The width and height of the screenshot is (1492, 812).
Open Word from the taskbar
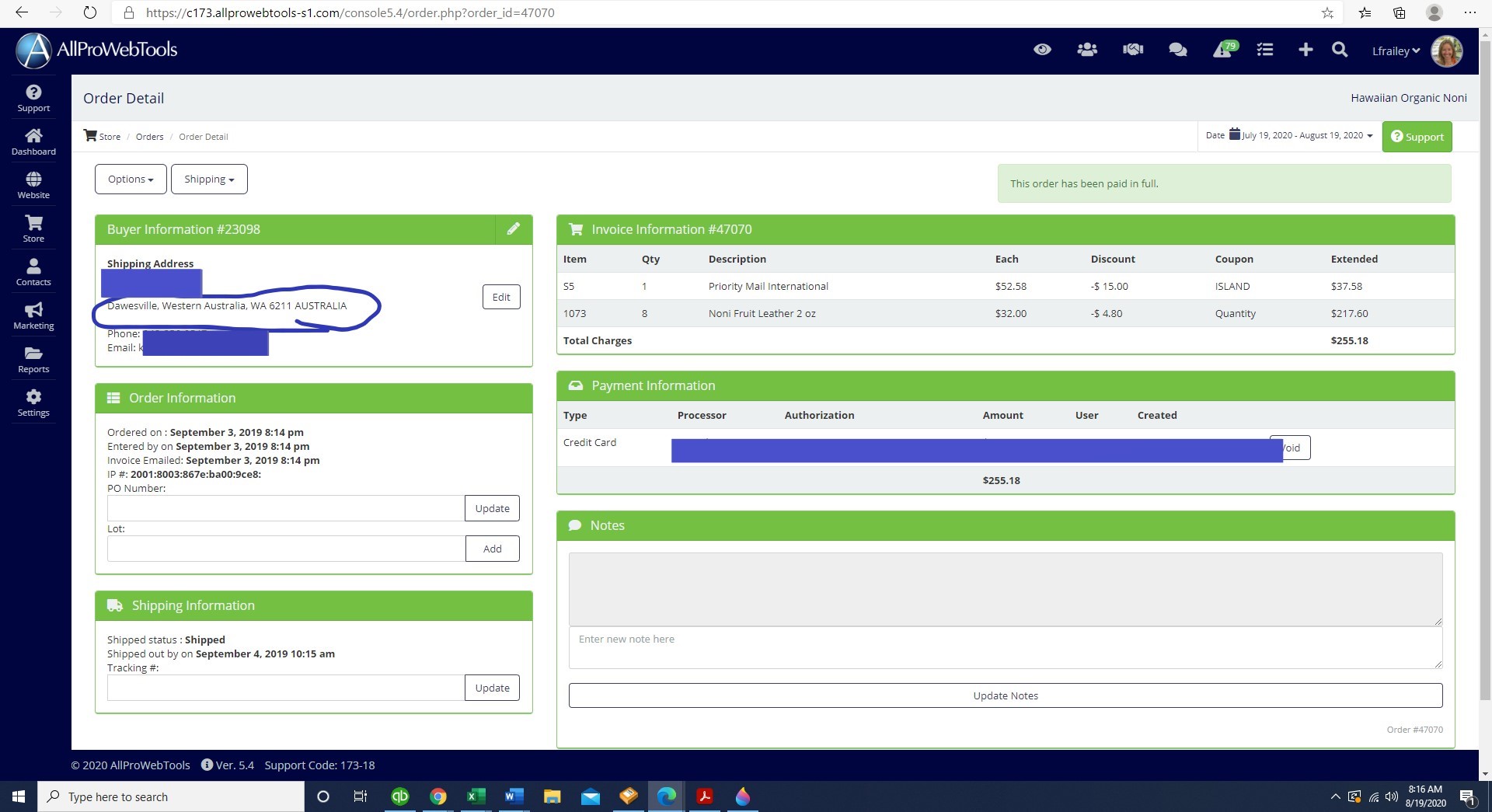click(x=514, y=796)
